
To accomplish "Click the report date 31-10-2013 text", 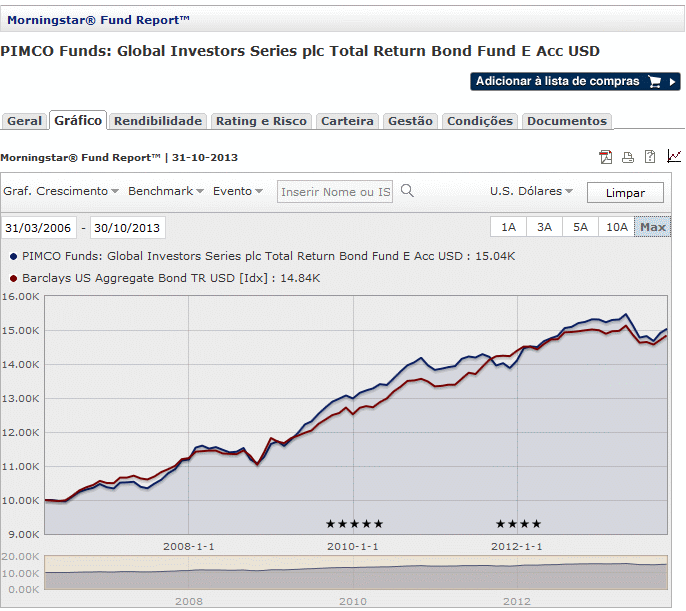I will click(x=205, y=157).
